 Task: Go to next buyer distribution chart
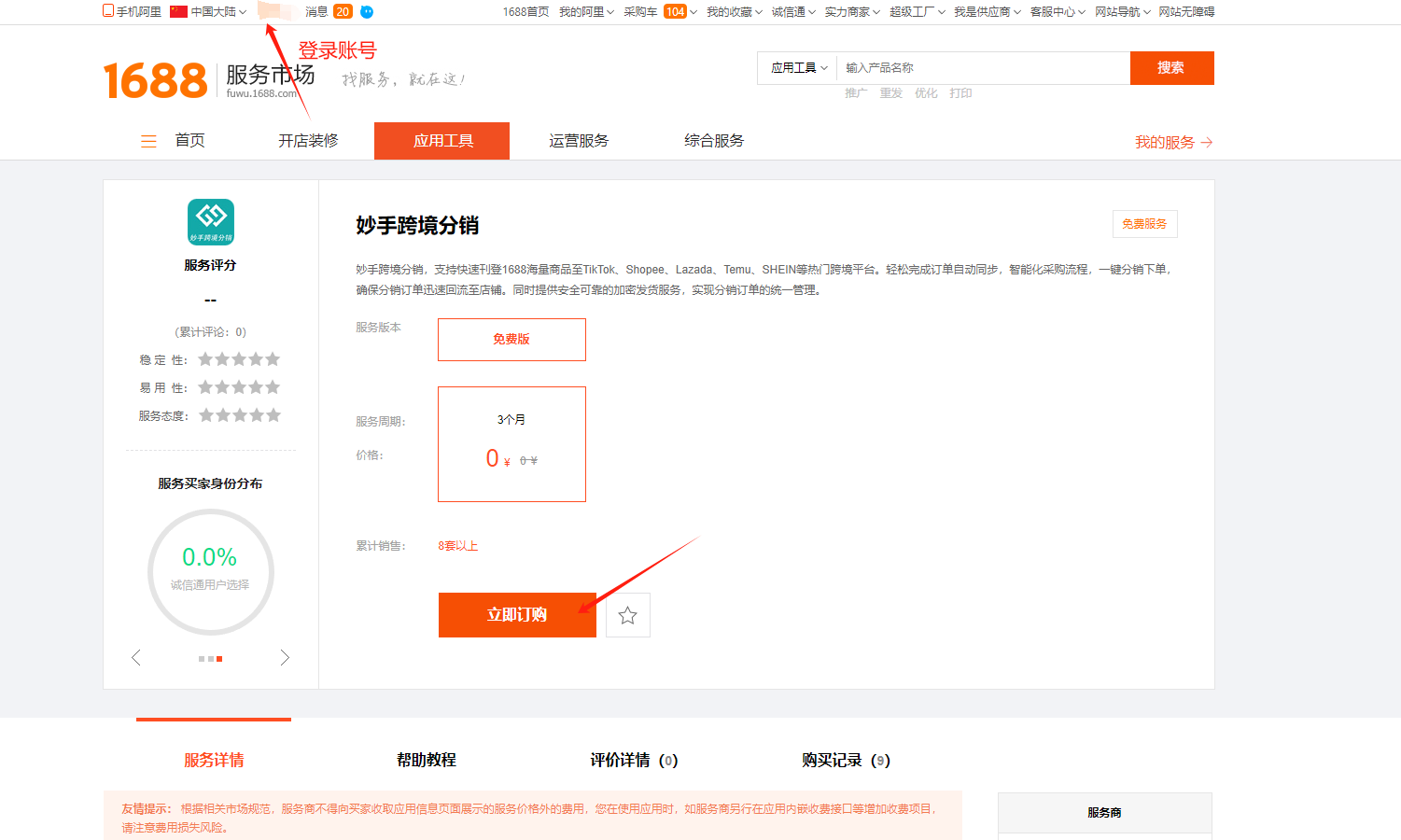point(285,658)
